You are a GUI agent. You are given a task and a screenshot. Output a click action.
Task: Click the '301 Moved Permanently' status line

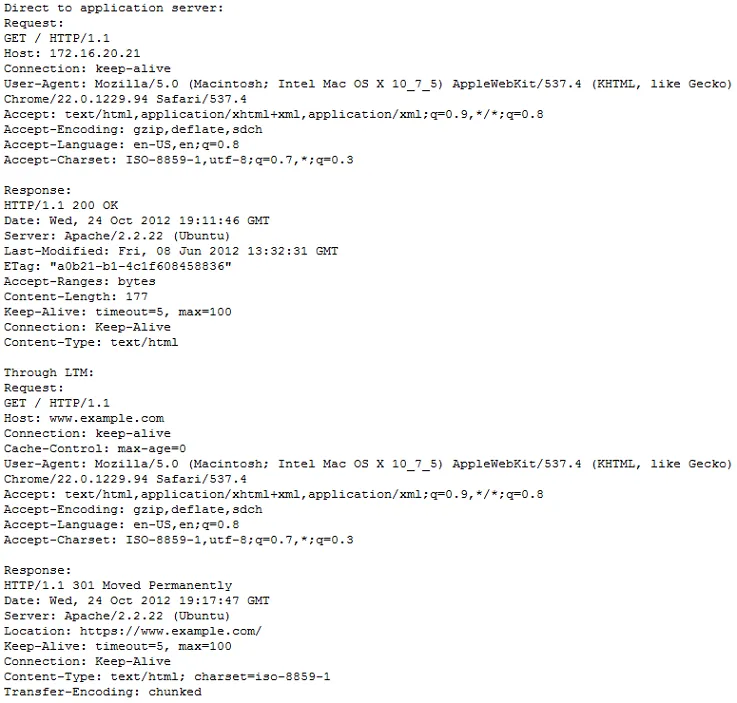click(118, 586)
